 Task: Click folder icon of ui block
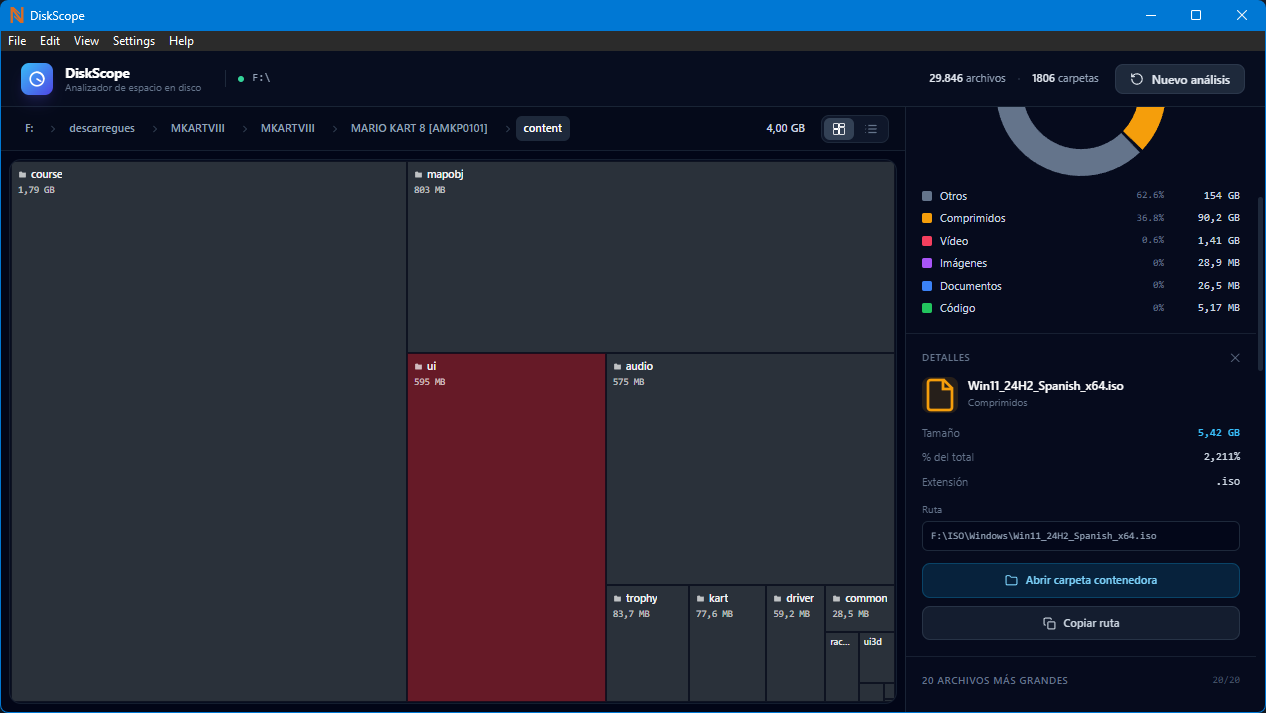(418, 367)
